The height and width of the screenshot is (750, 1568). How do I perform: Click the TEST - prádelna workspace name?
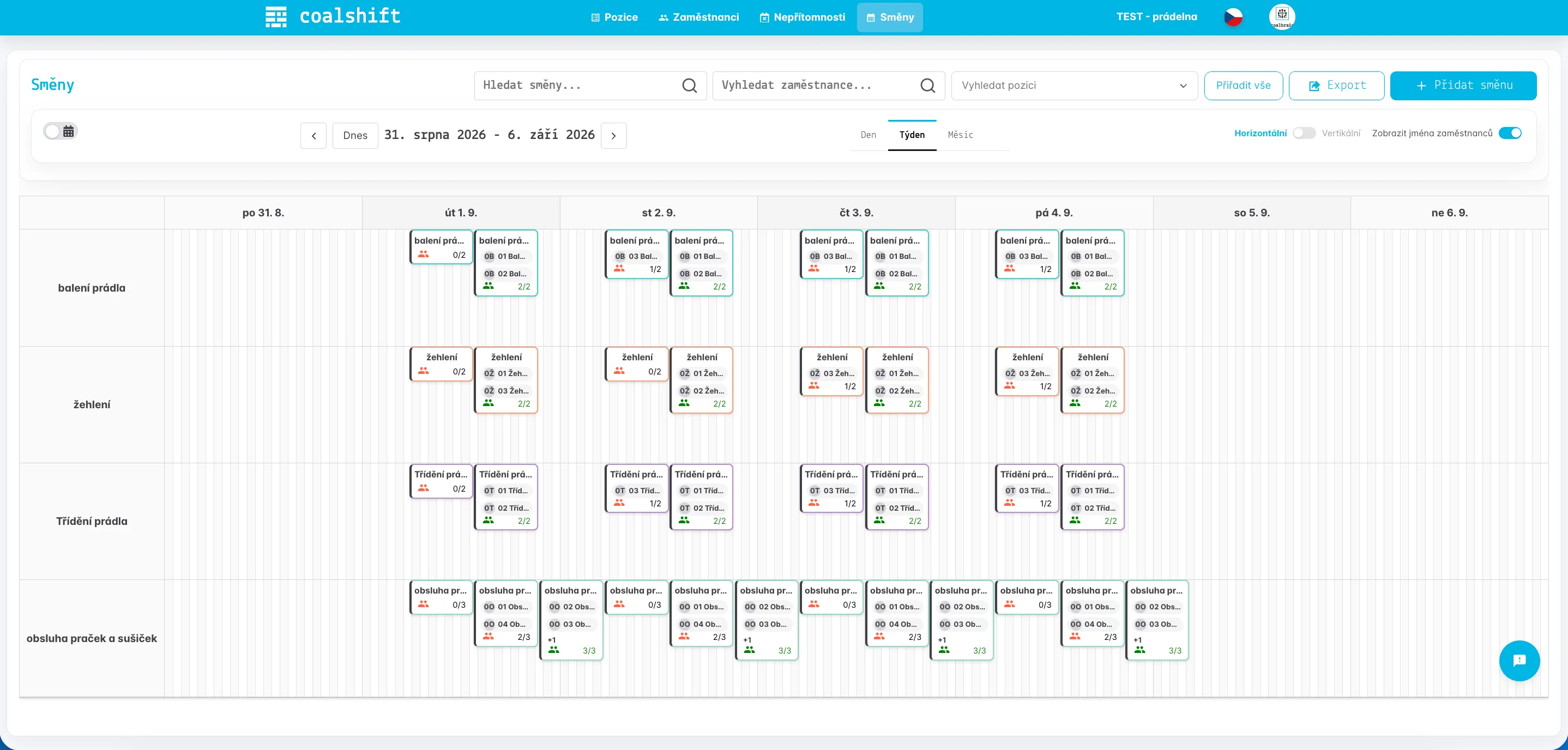(1156, 17)
